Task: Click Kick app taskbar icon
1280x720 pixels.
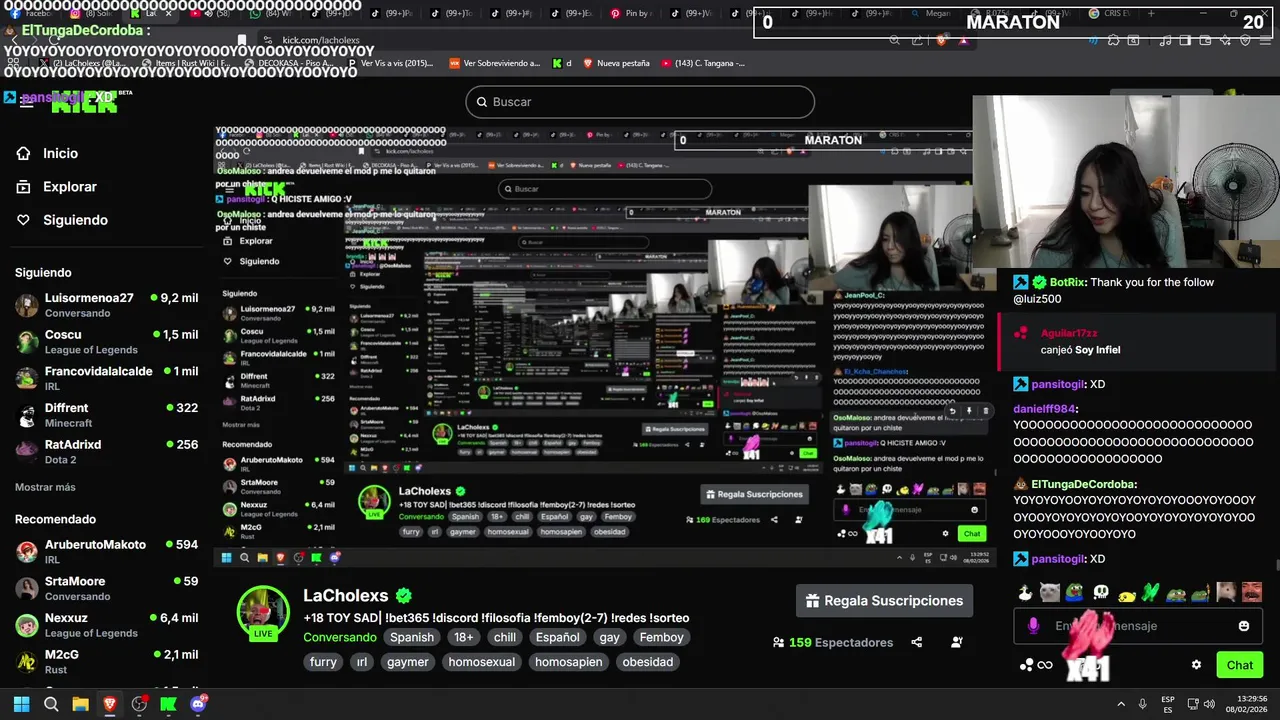Action: click(169, 704)
